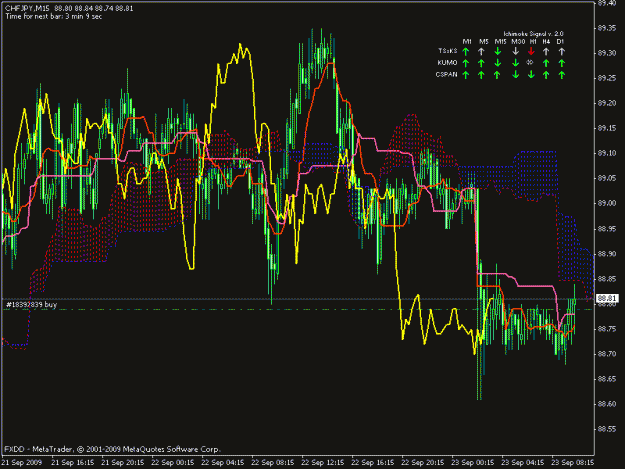
Task: Click the 89.35 price scale label
Action: tap(607, 28)
